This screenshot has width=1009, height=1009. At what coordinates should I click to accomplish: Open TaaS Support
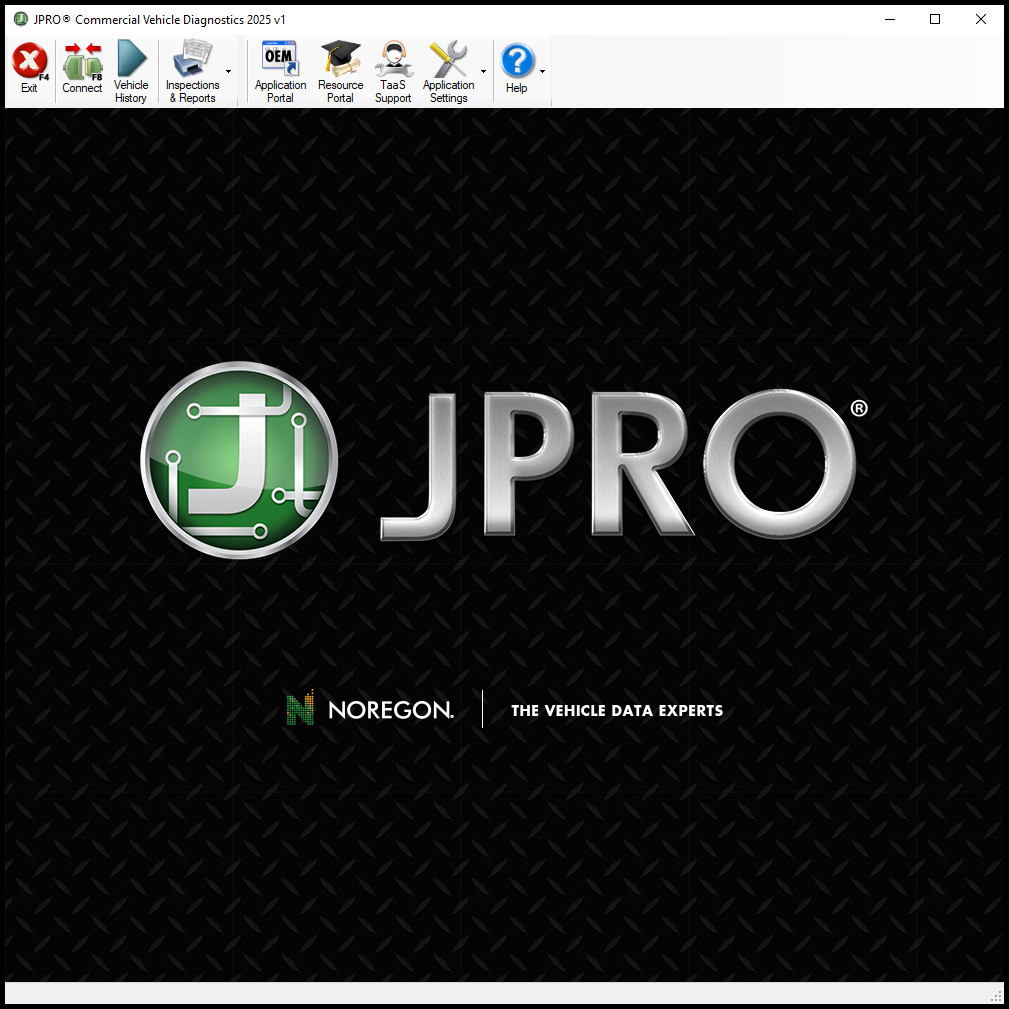(392, 68)
